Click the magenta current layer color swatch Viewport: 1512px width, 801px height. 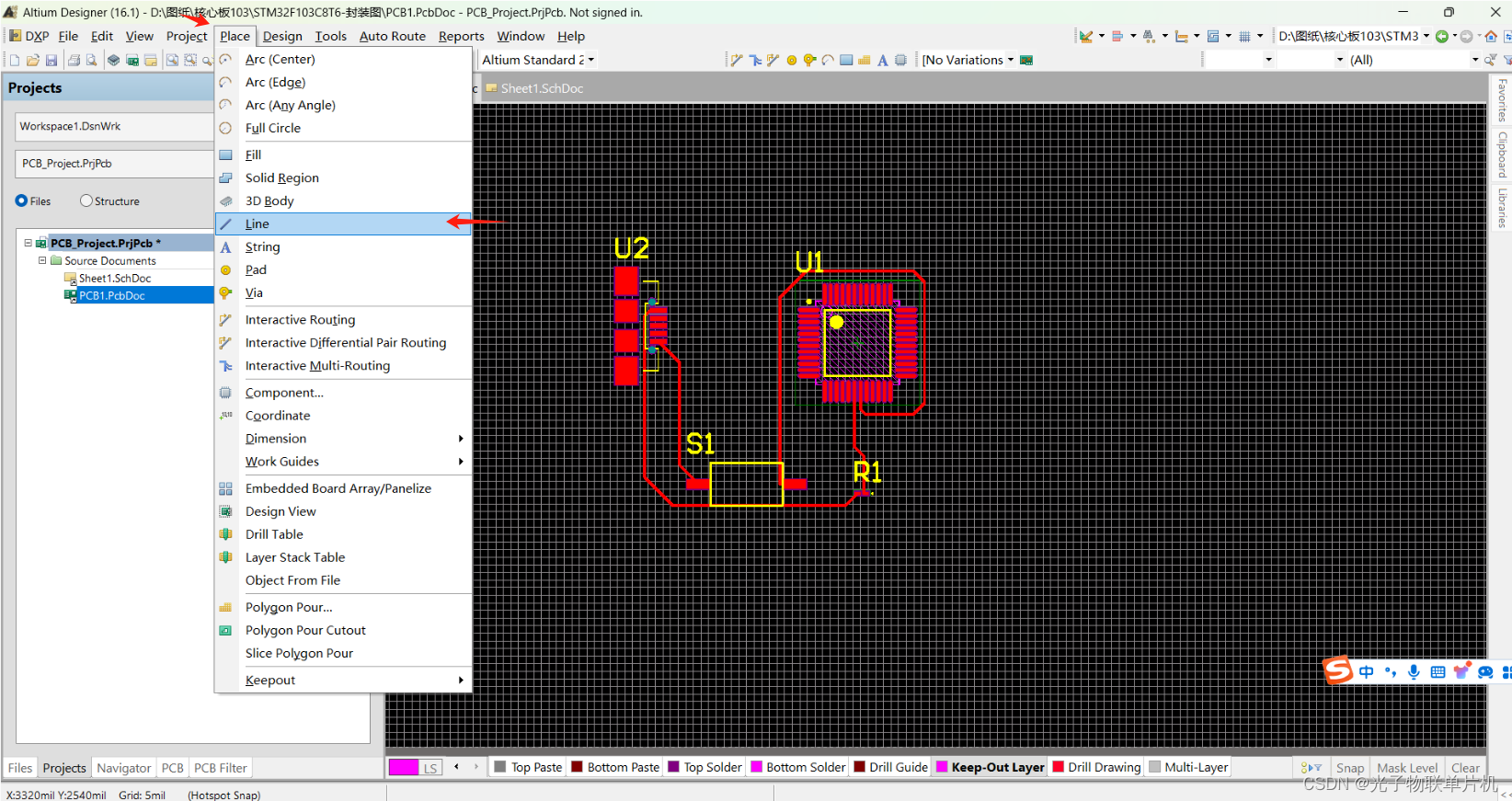pos(404,767)
